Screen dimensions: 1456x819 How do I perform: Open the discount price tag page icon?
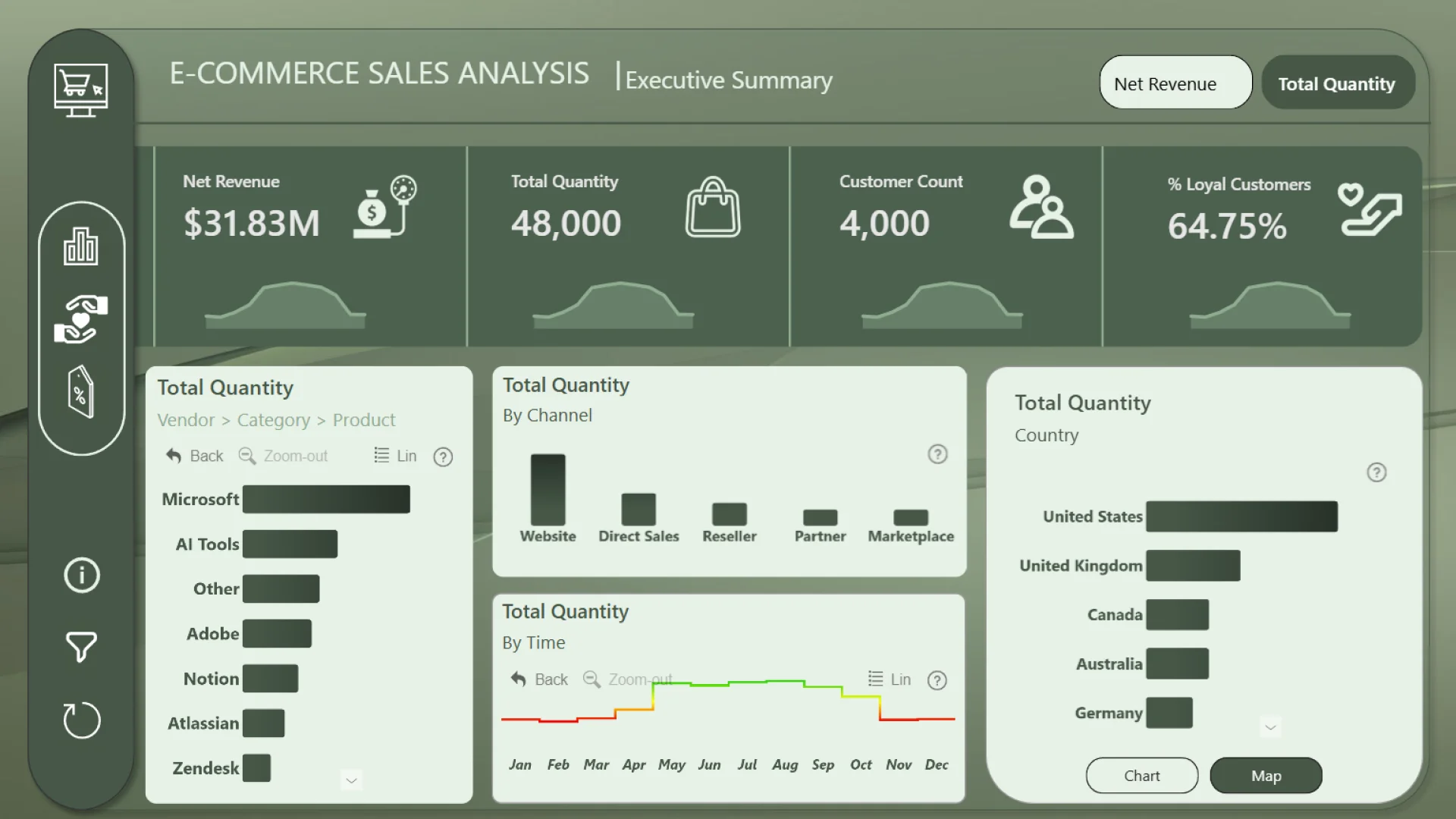pyautogui.click(x=80, y=392)
